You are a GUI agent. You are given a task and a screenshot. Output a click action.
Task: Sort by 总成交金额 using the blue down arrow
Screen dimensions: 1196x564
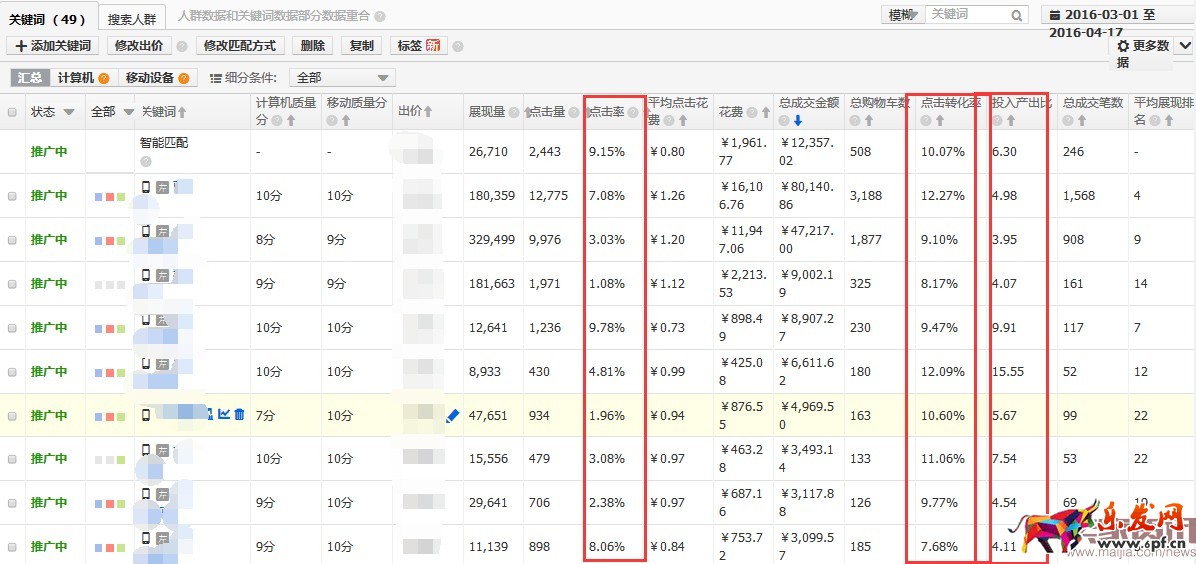(x=798, y=120)
